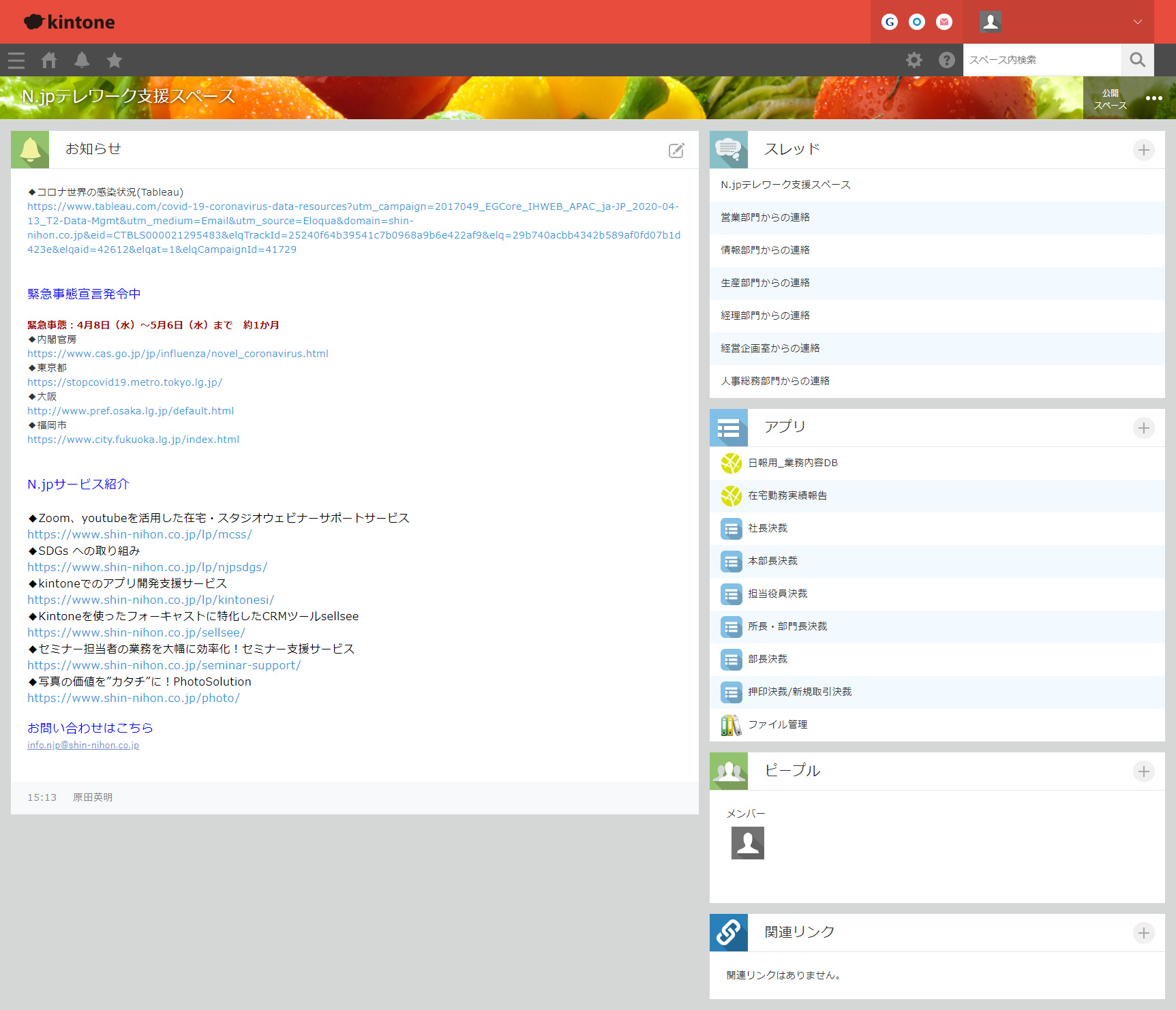Viewport: 1176px width, 1010px height.
Task: Open the njpsdgs SDGs link
Action: (147, 567)
